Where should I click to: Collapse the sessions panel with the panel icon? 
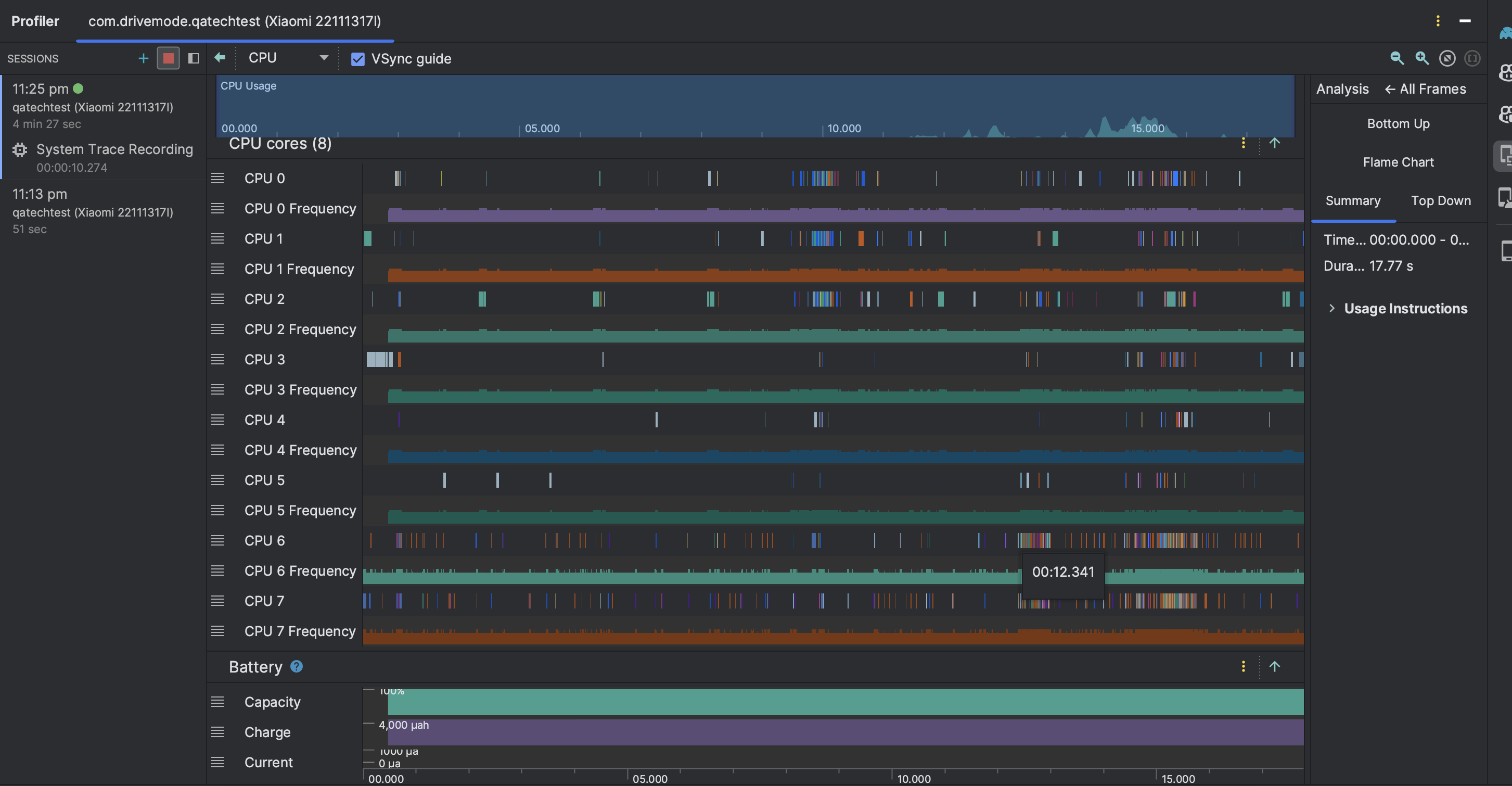click(194, 58)
